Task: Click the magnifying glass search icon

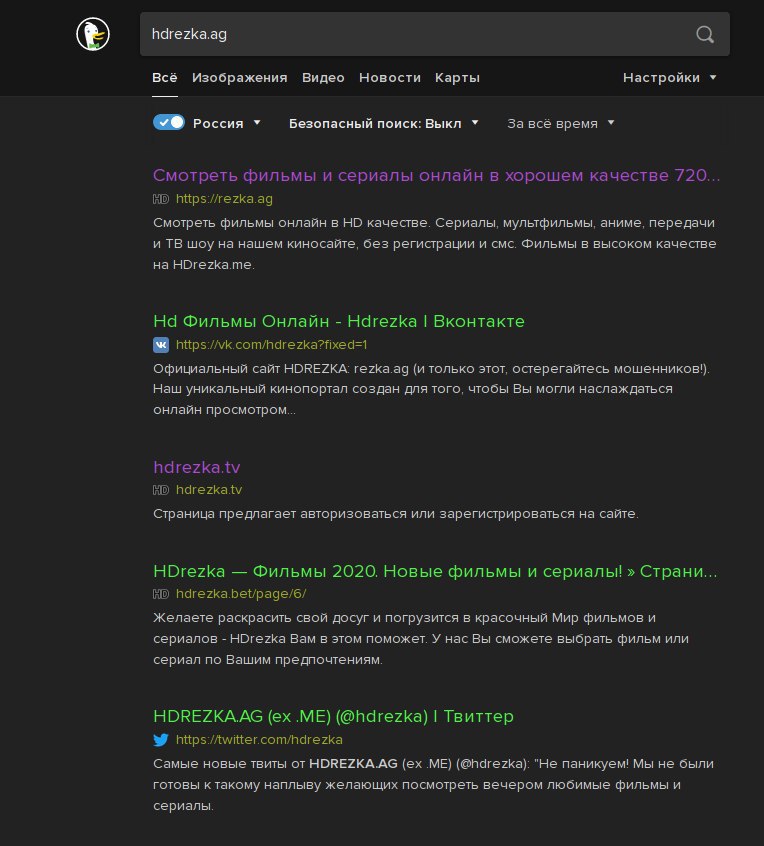Action: click(x=705, y=34)
